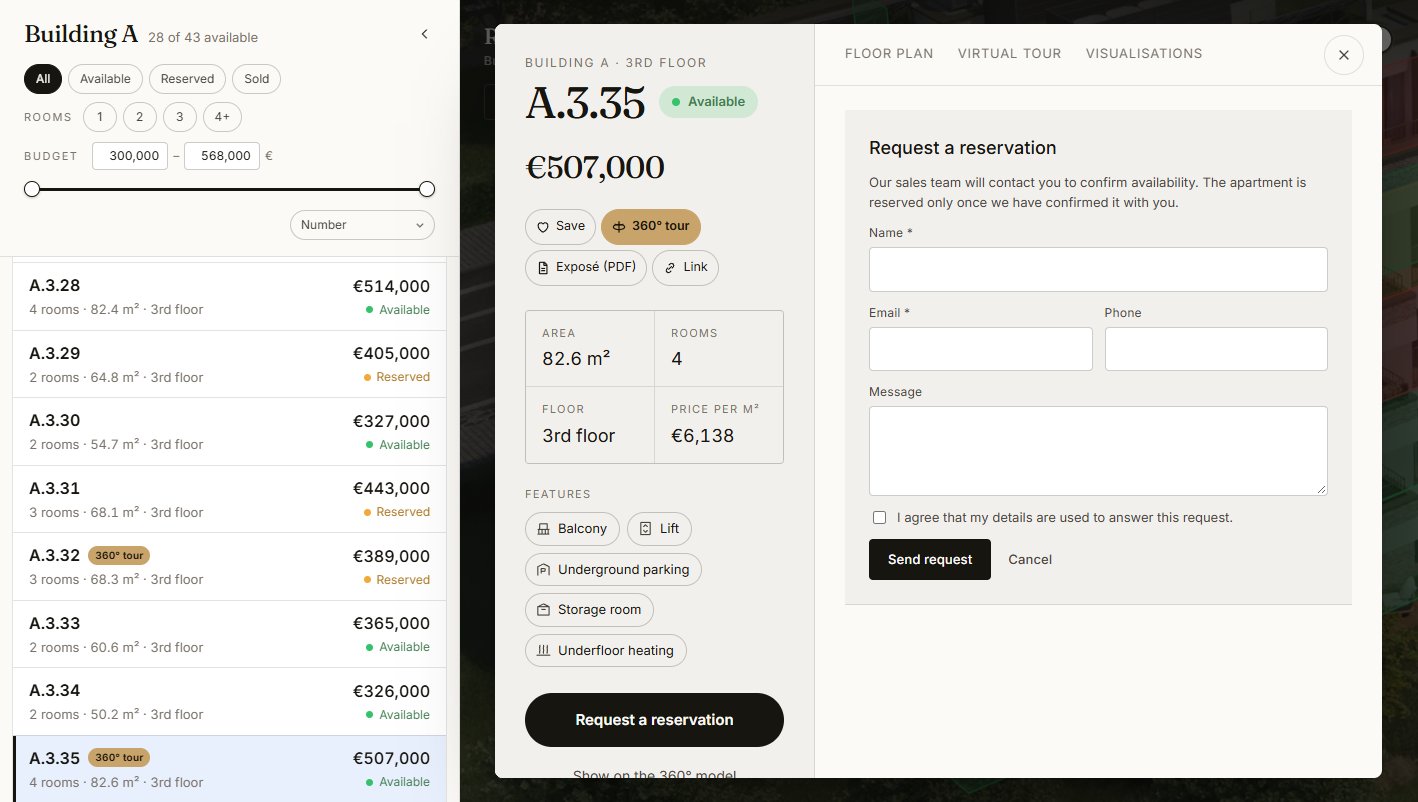Viewport: 1418px width, 802px height.
Task: Save apartment A.3.35 to favourites
Action: [x=560, y=226]
